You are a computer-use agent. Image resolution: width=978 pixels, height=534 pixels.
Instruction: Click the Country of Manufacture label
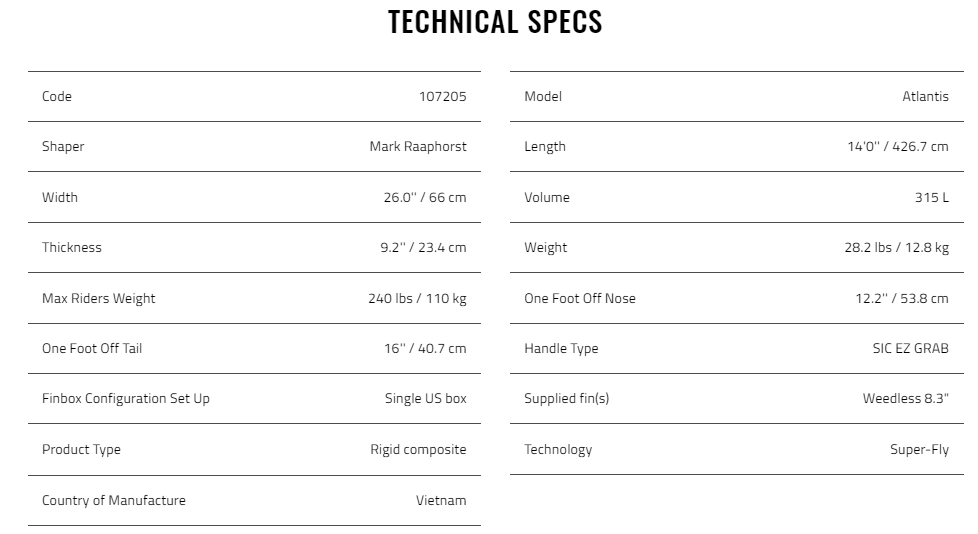pos(114,500)
